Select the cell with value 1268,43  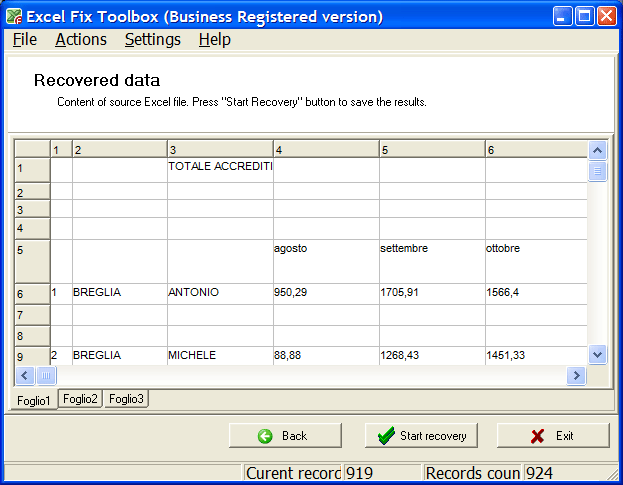click(432, 356)
